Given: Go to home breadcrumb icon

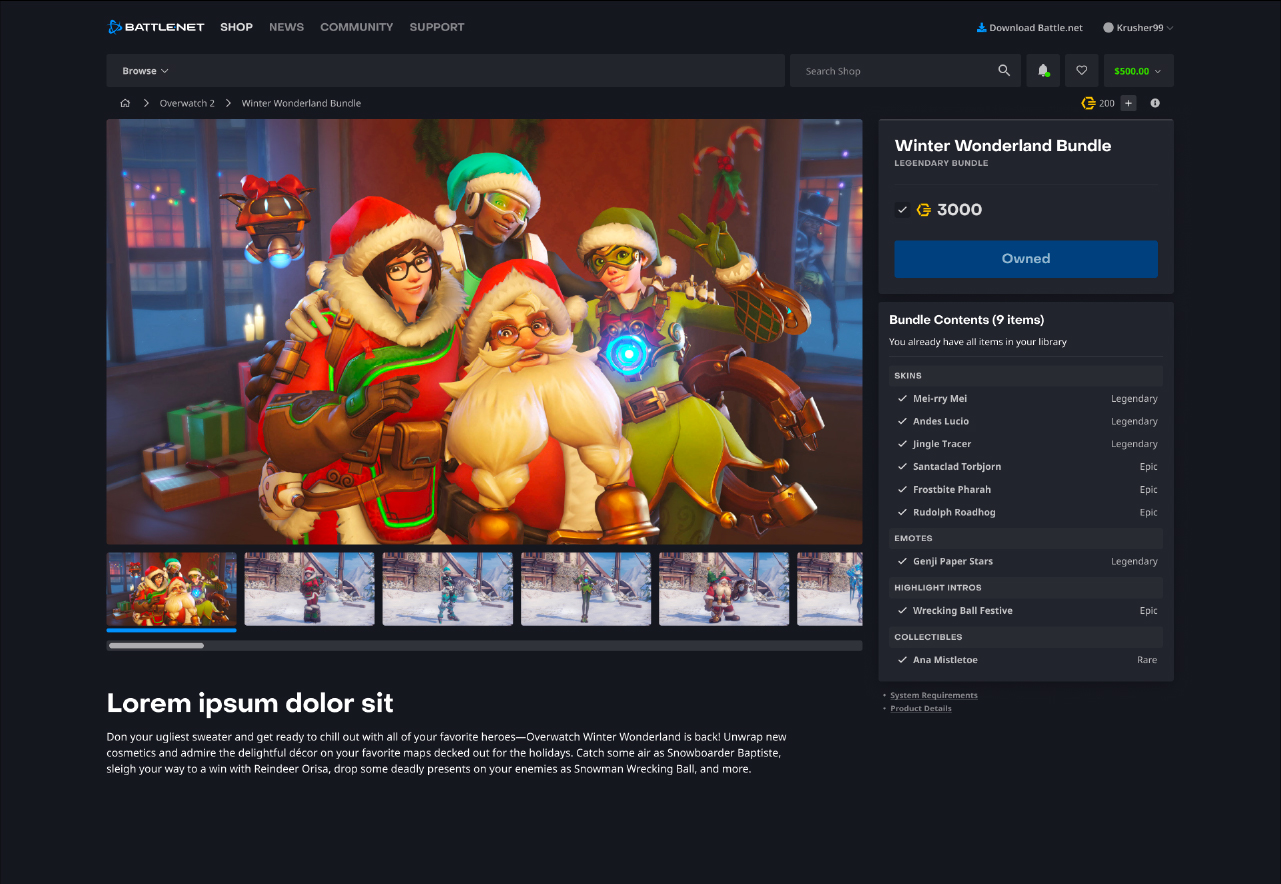Looking at the screenshot, I should click(125, 103).
